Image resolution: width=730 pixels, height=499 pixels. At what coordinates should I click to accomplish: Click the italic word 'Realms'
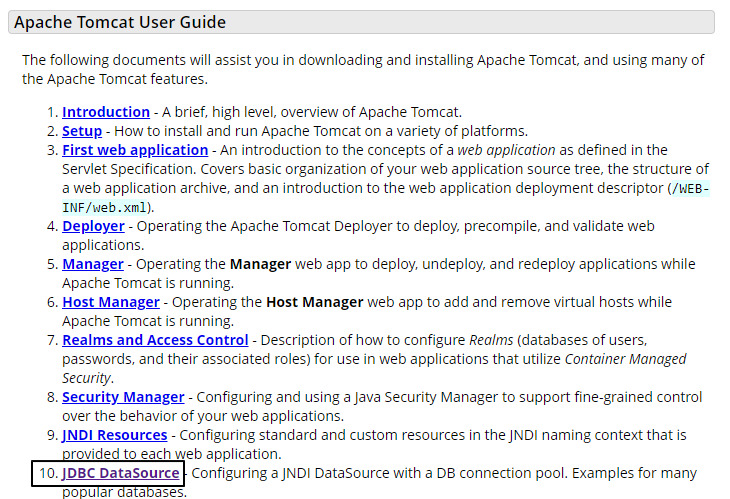point(491,340)
